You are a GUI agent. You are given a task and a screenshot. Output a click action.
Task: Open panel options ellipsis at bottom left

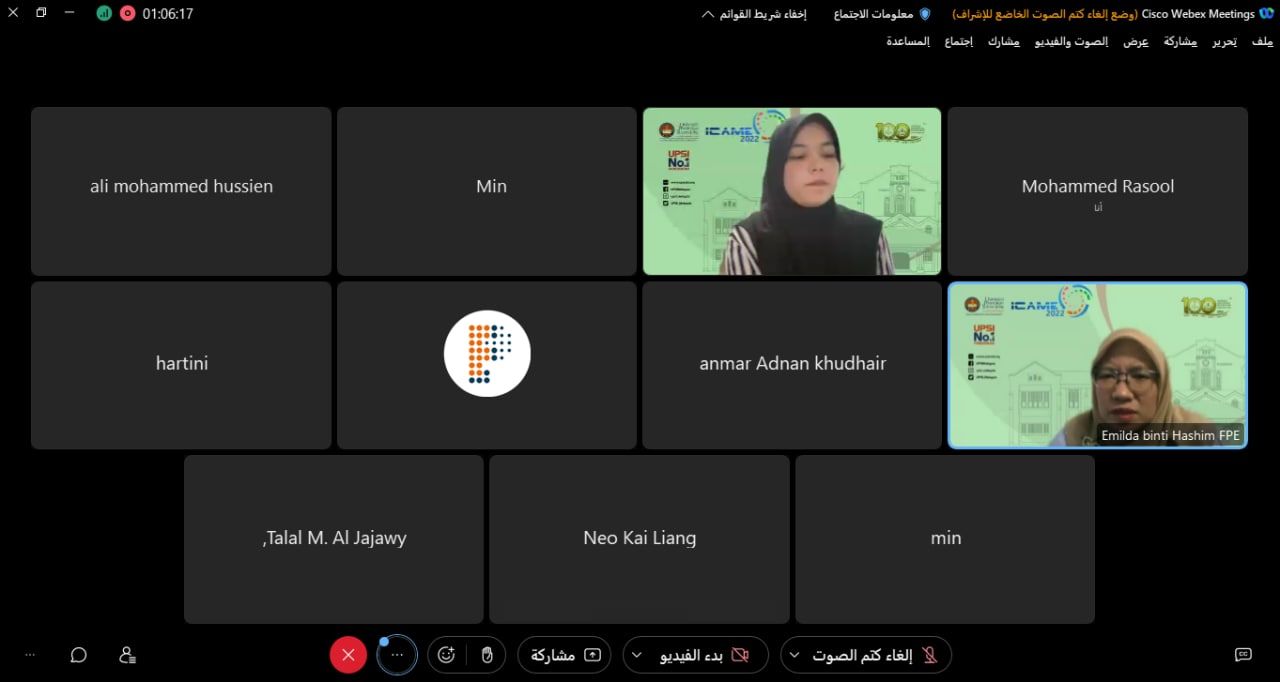pyautogui.click(x=30, y=655)
